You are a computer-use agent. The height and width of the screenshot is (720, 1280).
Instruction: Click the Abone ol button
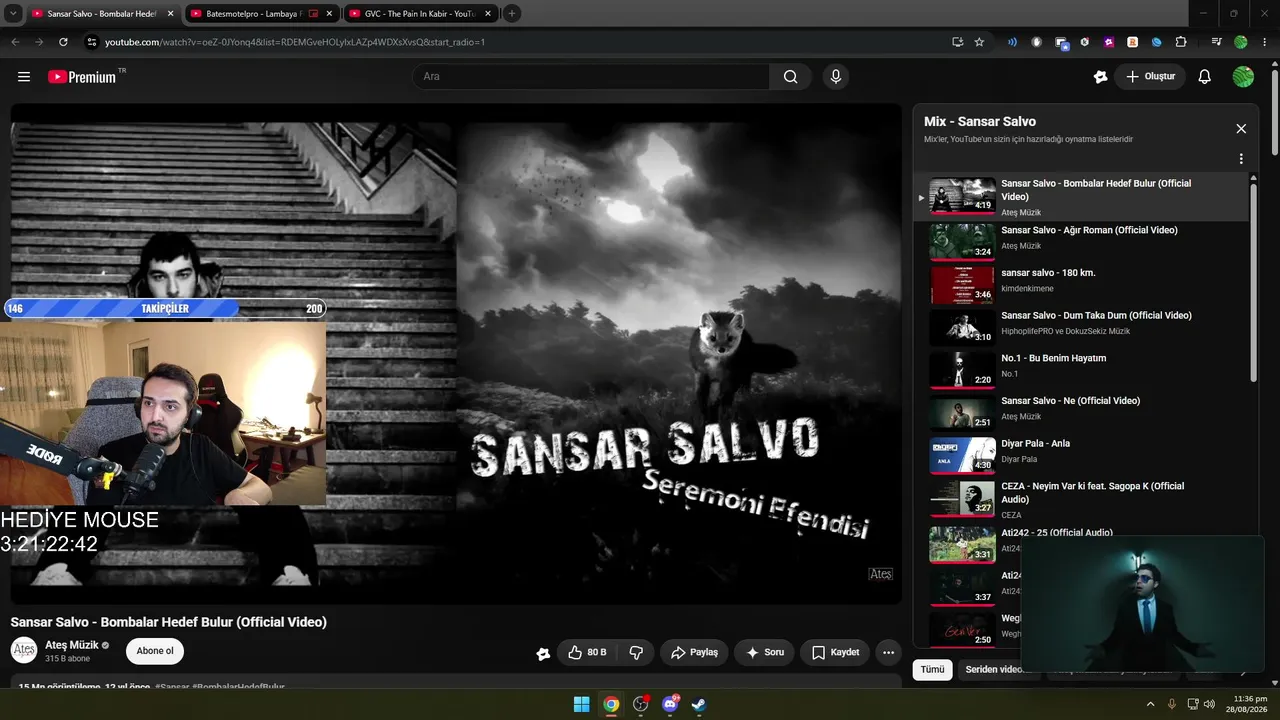click(x=155, y=651)
